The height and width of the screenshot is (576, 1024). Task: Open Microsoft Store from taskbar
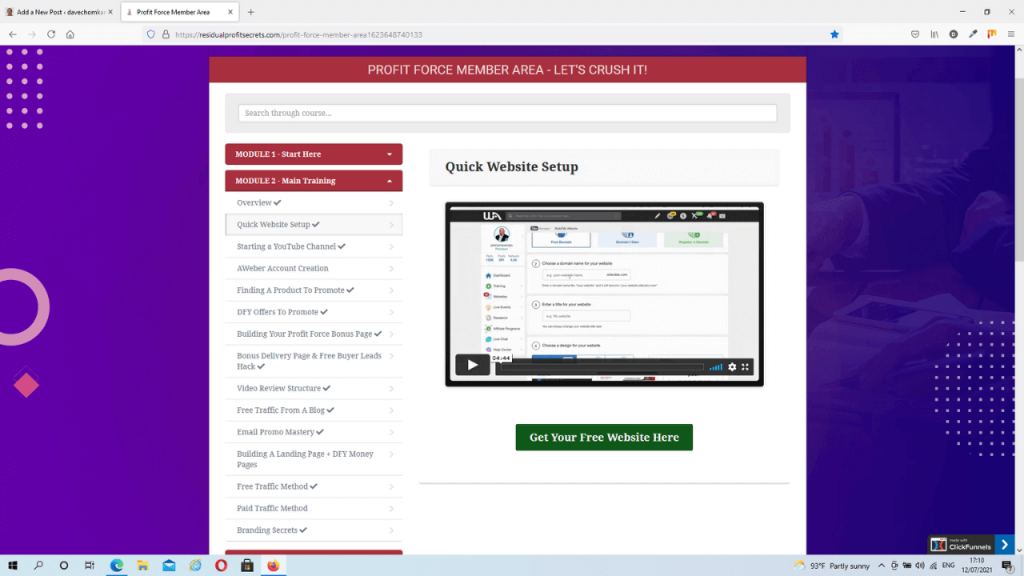[x=247, y=566]
